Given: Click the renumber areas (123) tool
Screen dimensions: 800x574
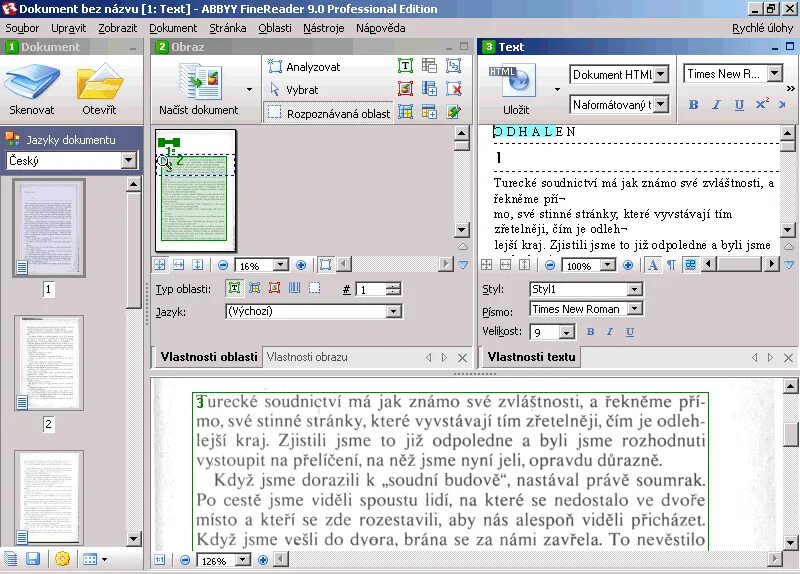Looking at the screenshot, I should [453, 66].
